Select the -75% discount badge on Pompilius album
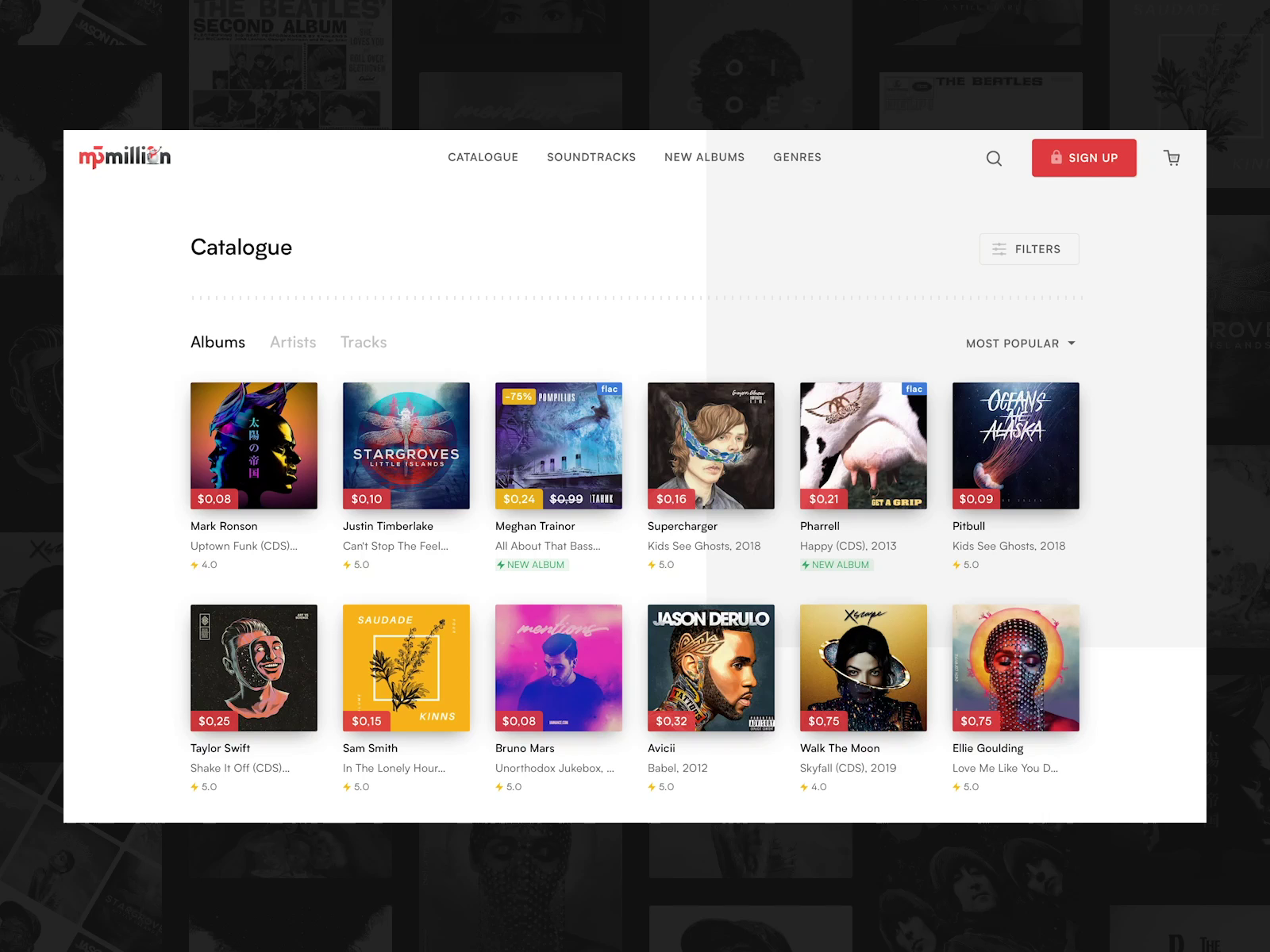This screenshot has width=1270, height=952. (x=518, y=396)
